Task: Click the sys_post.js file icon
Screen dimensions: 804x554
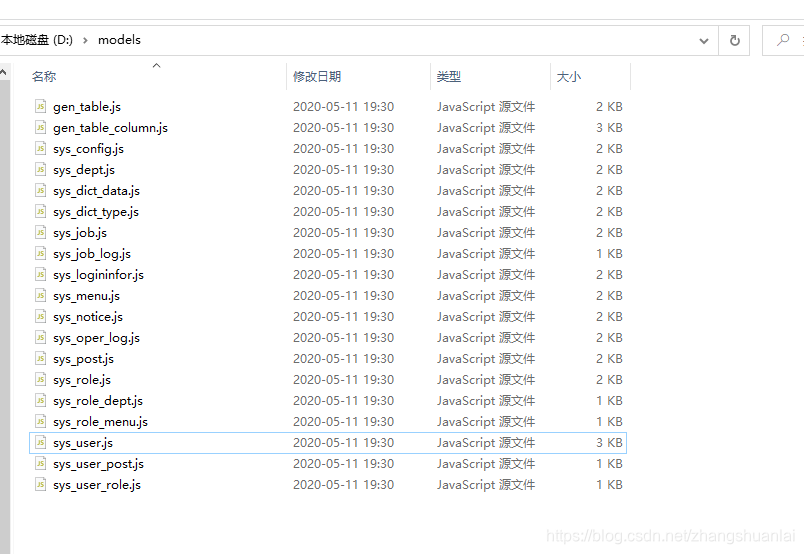Action: [x=41, y=359]
